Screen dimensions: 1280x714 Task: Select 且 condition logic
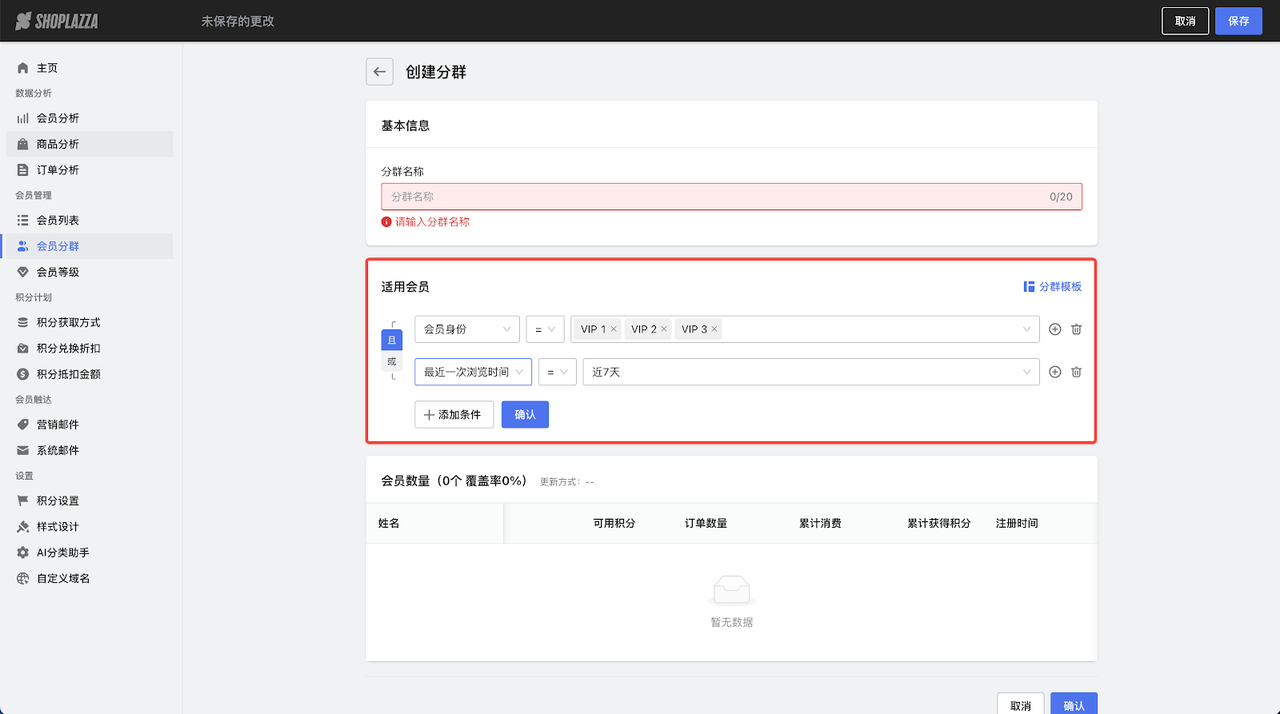click(x=392, y=340)
